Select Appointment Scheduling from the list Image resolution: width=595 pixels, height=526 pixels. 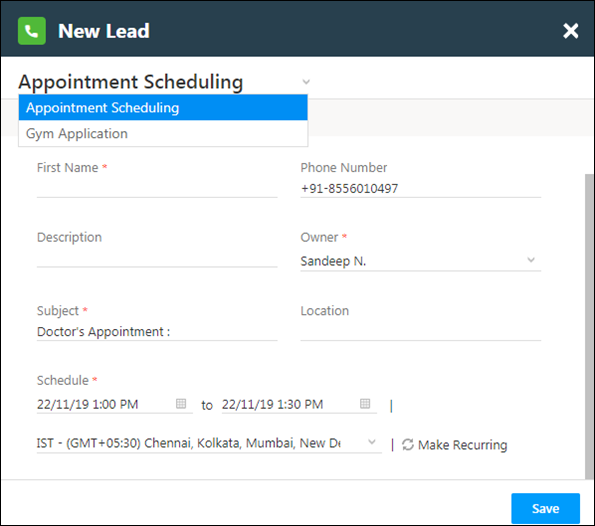[163, 108]
